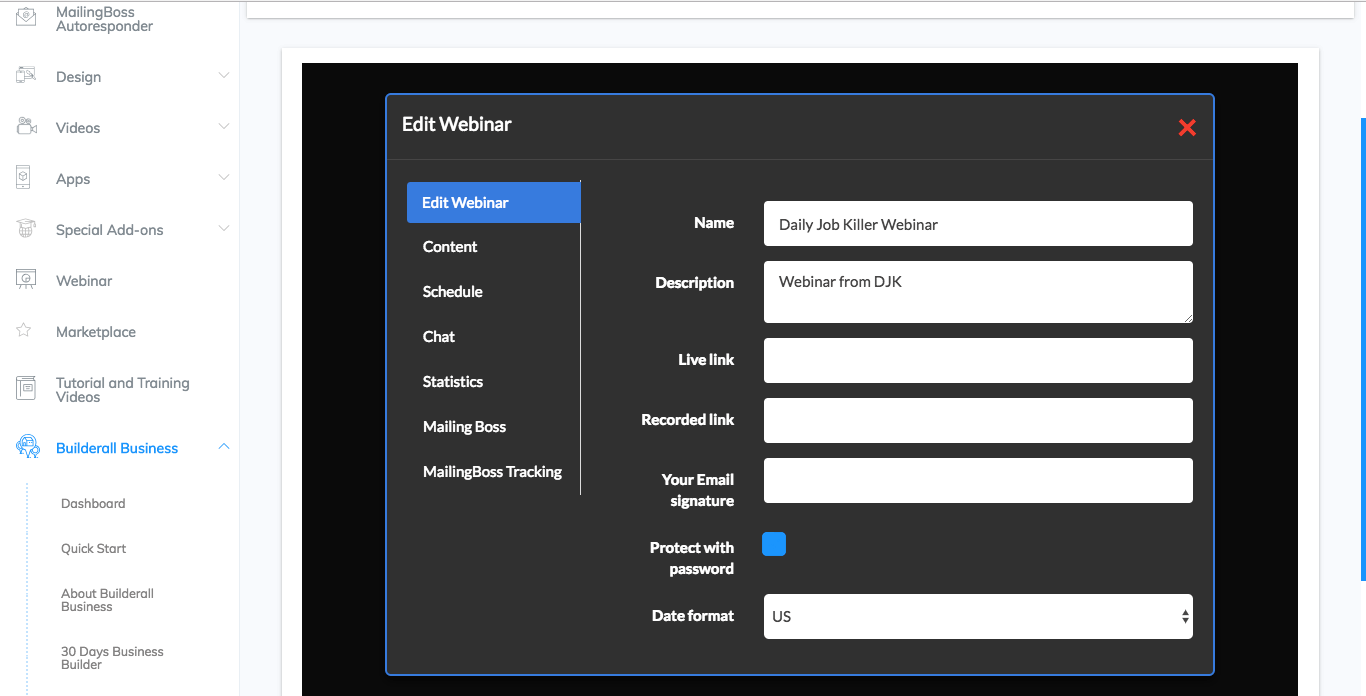
Task: Open MailingBoss Autoresponder in sidebar
Action: [105, 19]
